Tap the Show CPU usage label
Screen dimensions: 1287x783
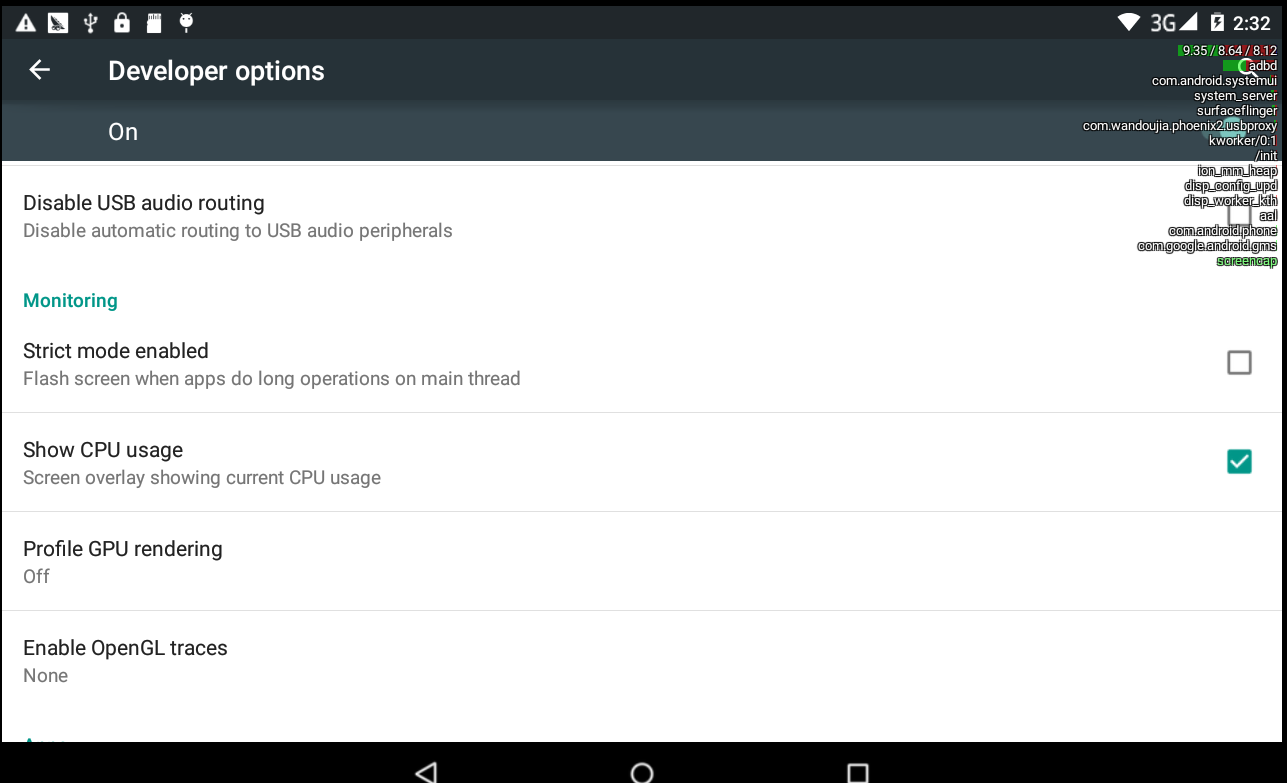[x=103, y=450]
